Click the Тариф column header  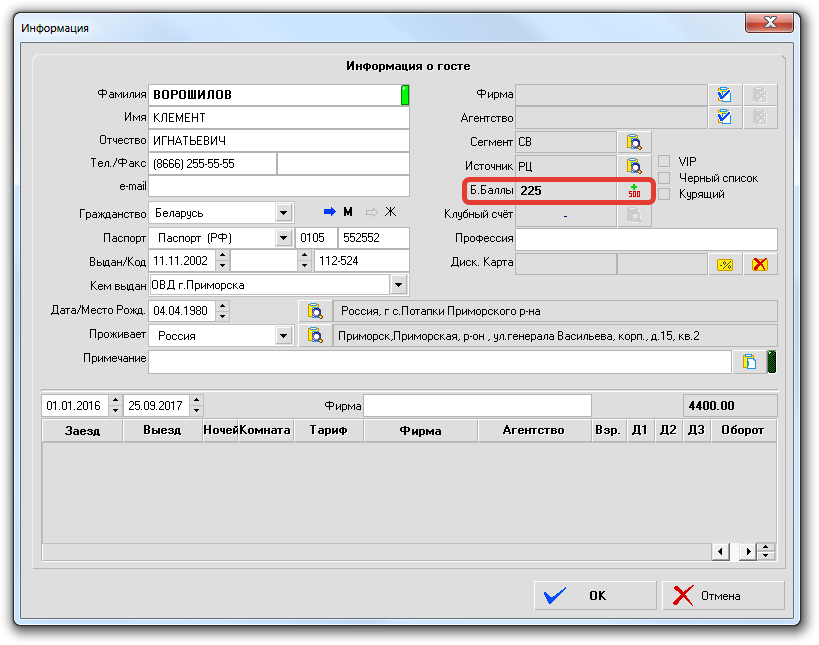328,430
